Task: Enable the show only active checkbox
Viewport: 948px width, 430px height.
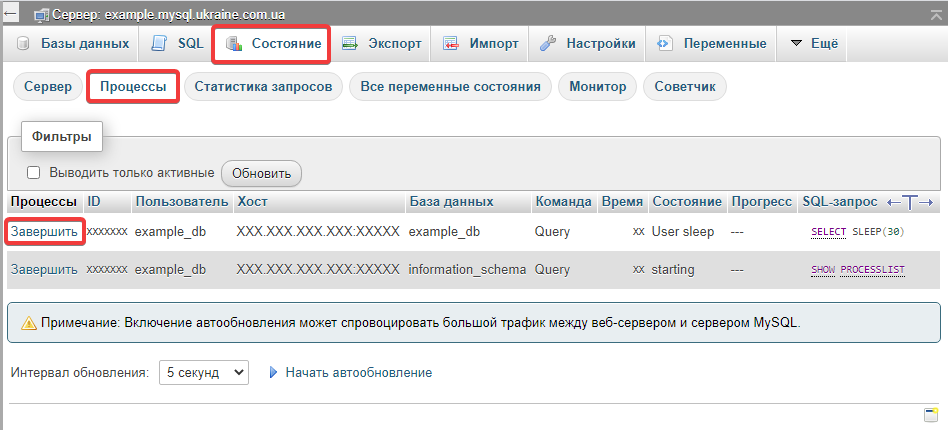Action: [x=33, y=173]
